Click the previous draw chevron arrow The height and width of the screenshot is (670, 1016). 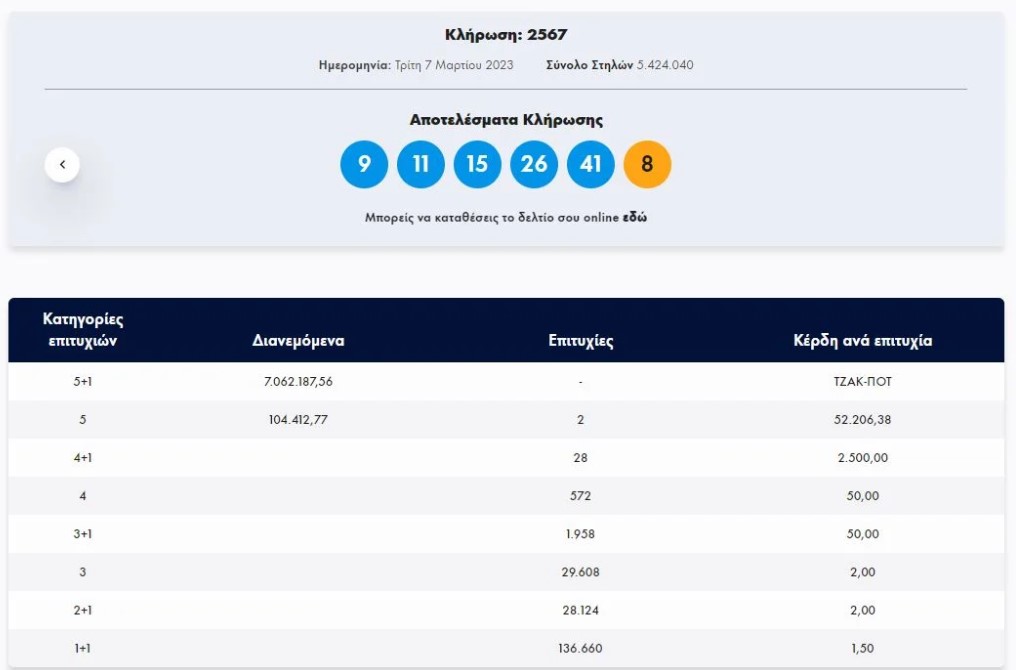pos(62,163)
